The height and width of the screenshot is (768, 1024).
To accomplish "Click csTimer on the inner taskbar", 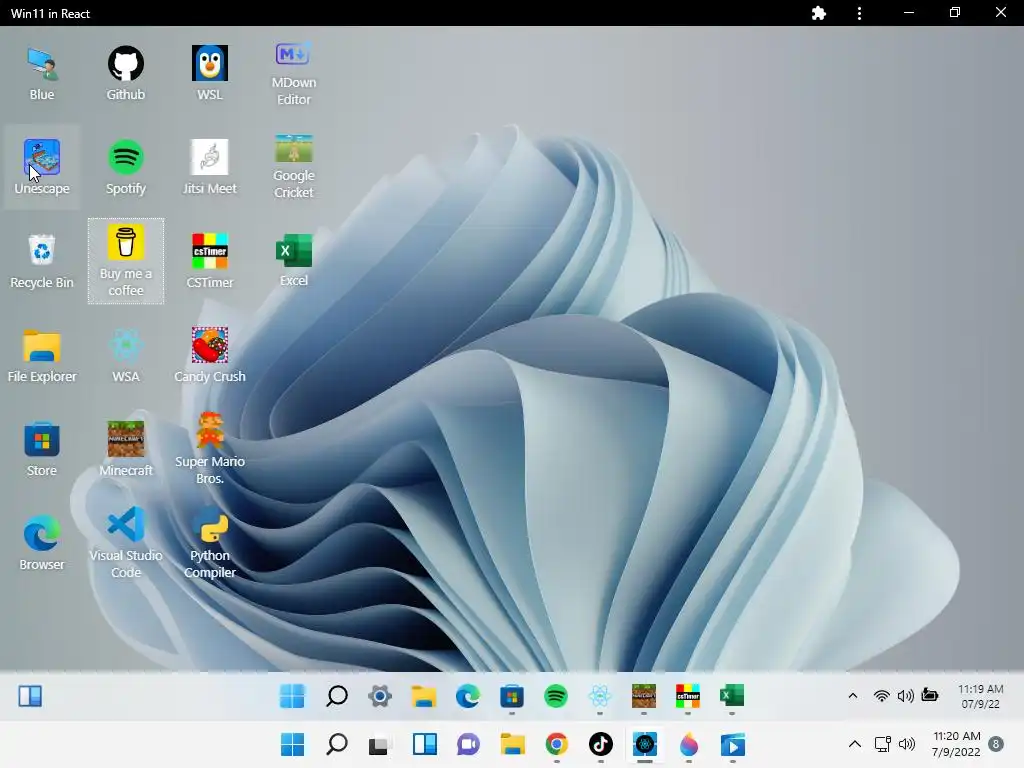I will pos(688,696).
